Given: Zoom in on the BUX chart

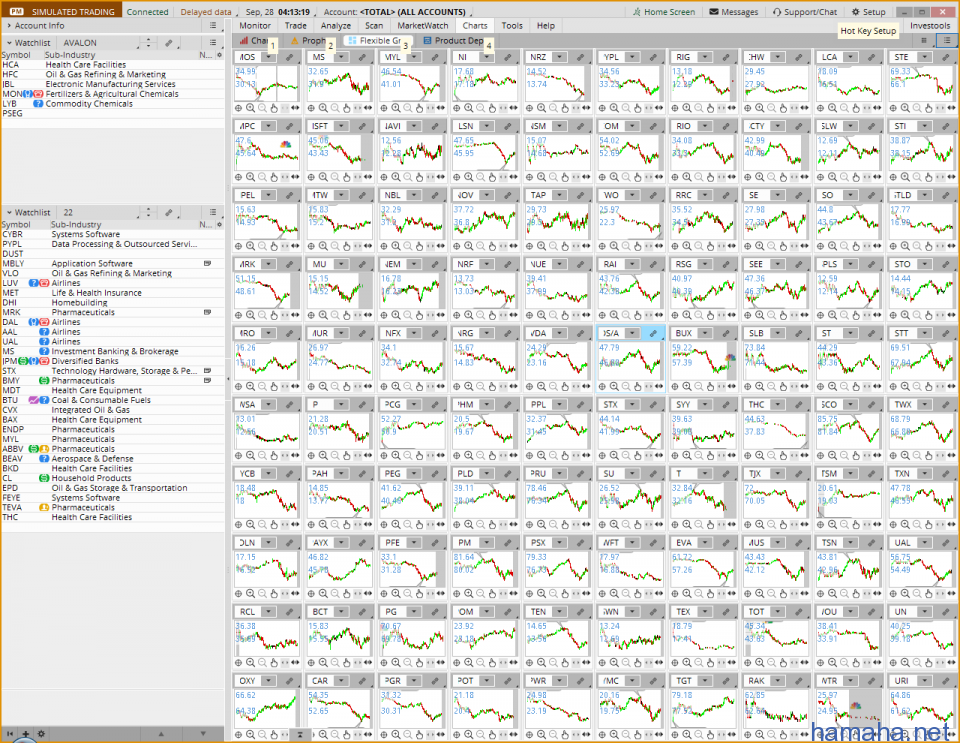Looking at the screenshot, I should (x=687, y=386).
